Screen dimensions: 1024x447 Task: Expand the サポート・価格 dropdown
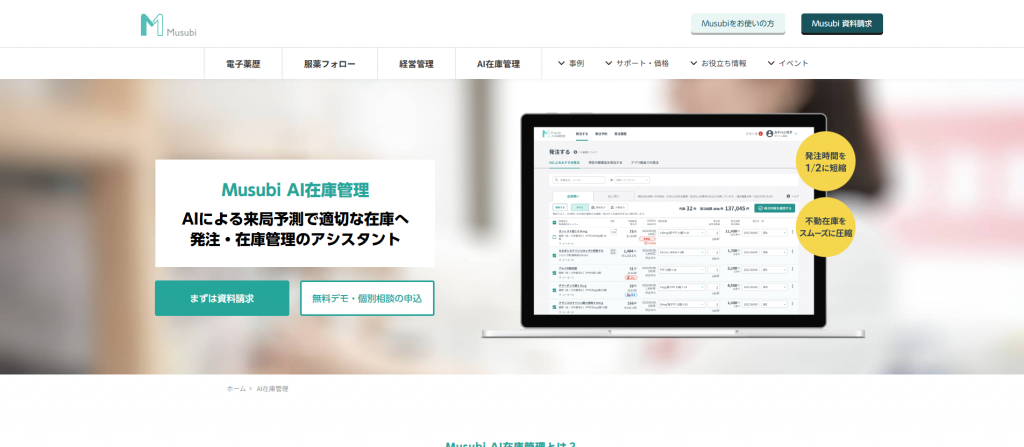click(x=637, y=63)
